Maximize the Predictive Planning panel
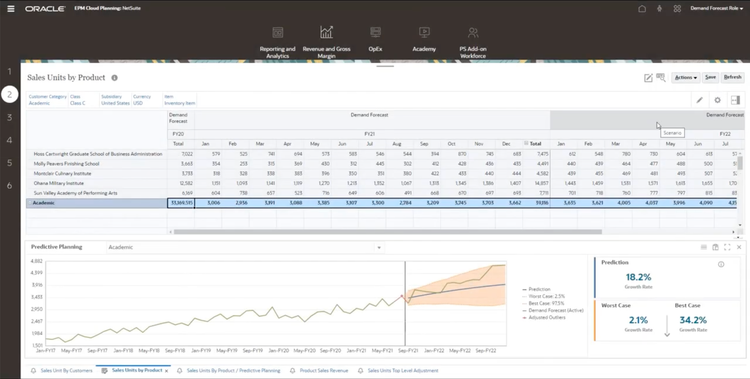Screen dimensions: 750x379 pyautogui.click(x=728, y=247)
